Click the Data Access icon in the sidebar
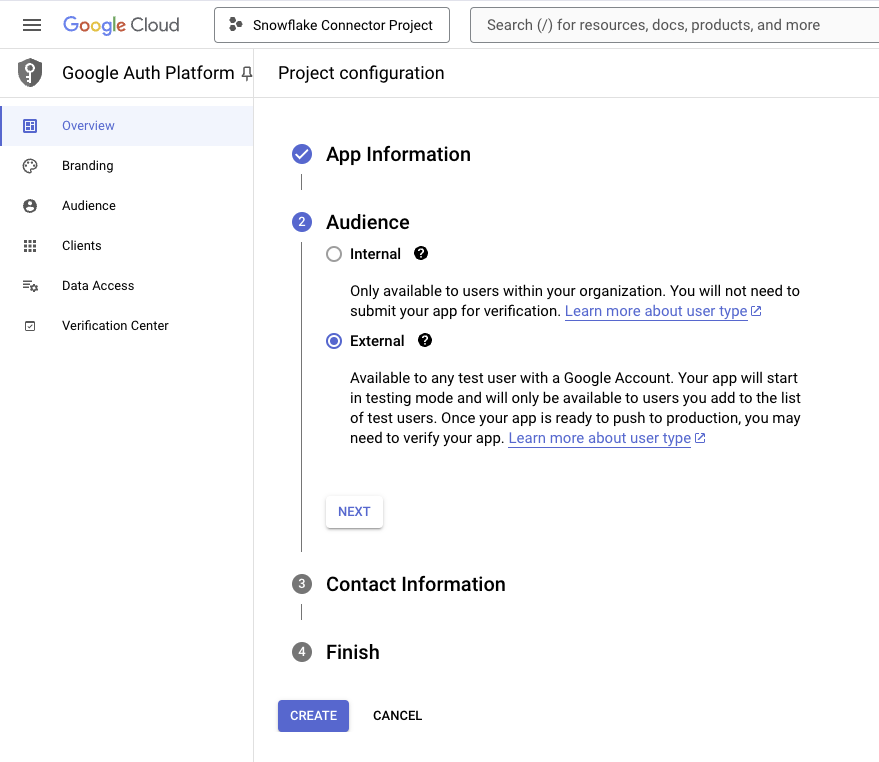879x762 pixels. coord(30,286)
